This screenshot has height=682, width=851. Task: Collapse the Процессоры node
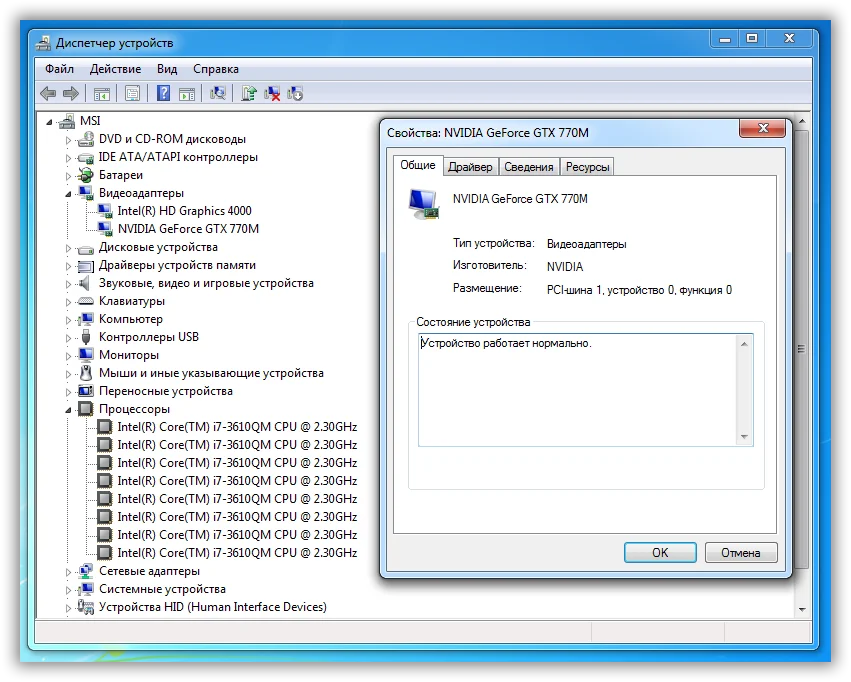click(68, 410)
